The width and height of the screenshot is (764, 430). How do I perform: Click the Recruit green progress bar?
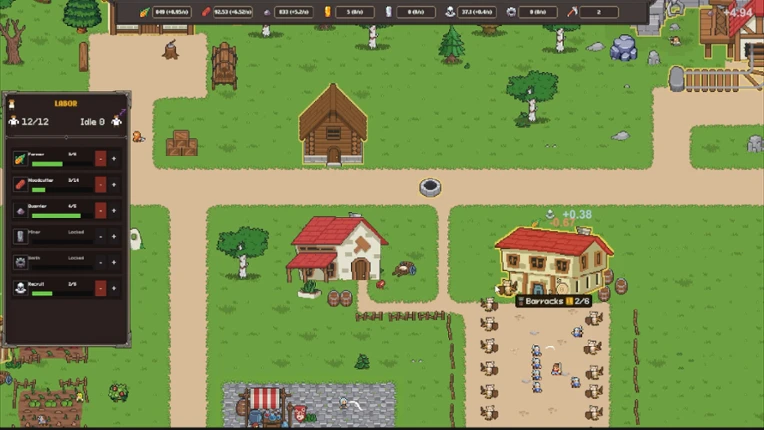(x=42, y=293)
